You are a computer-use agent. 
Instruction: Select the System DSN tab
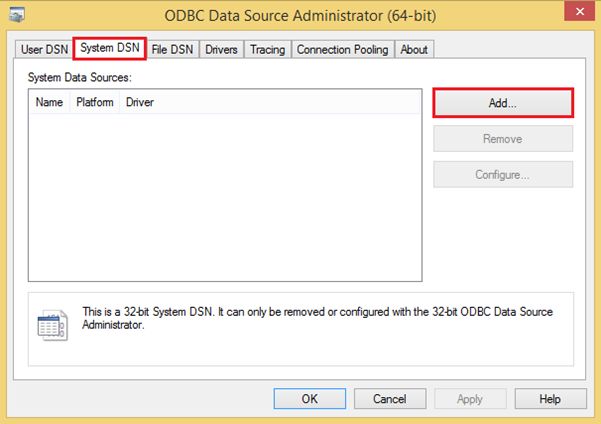click(x=110, y=48)
